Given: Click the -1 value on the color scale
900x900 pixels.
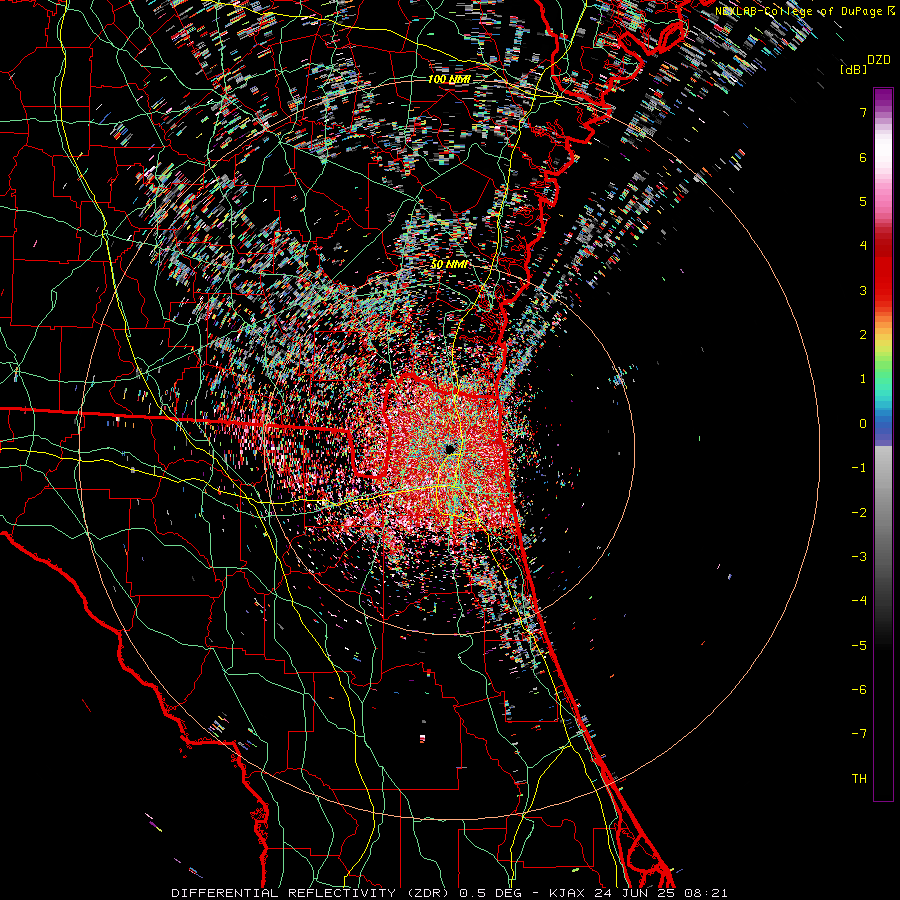Looking at the screenshot, I should coord(859,468).
